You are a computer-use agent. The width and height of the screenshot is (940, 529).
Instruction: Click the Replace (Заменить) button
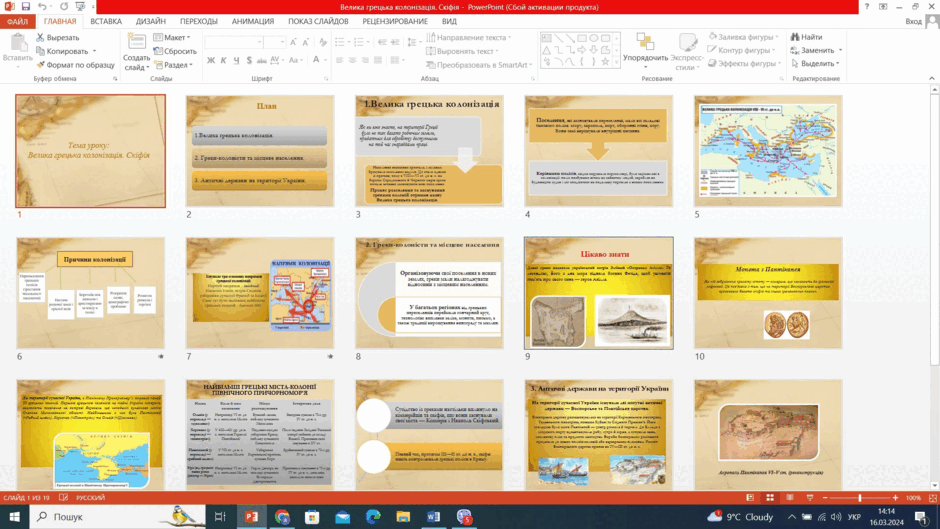[817, 50]
